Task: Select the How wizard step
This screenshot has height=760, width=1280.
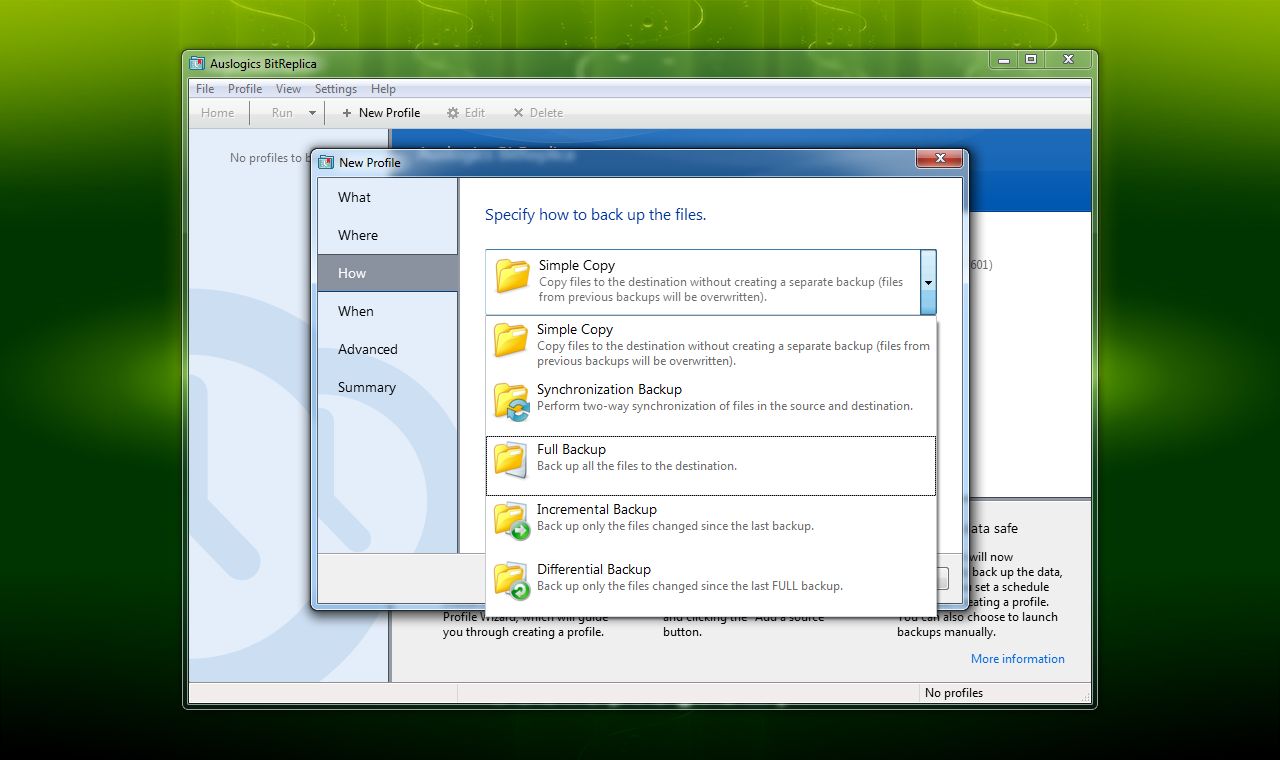Action: click(388, 273)
